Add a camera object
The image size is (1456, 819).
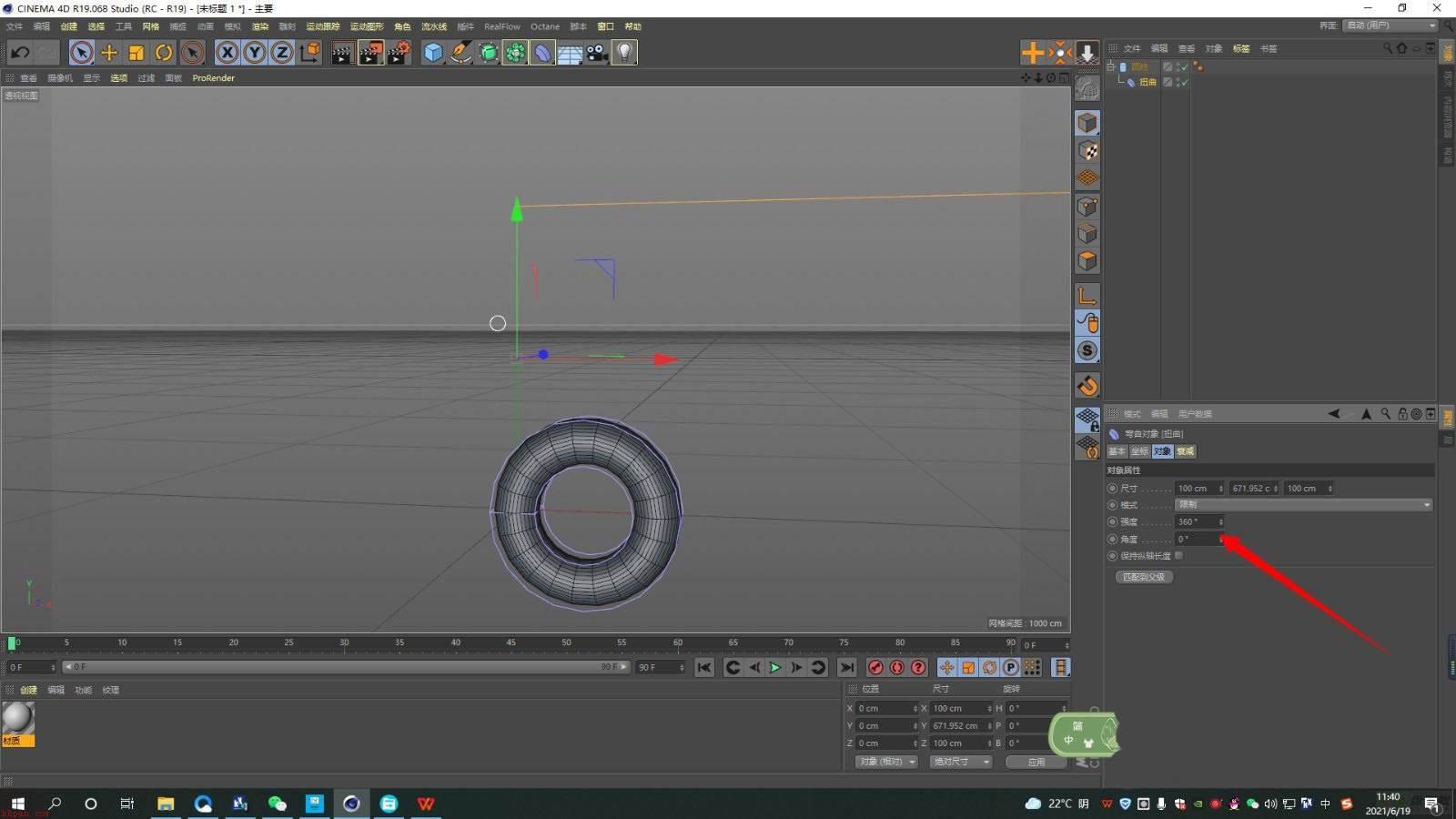point(597,53)
